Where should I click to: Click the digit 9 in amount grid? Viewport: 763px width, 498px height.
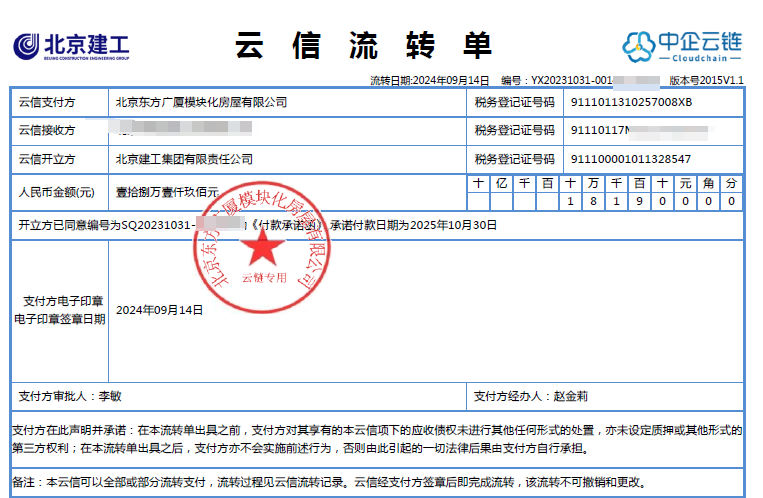point(639,201)
